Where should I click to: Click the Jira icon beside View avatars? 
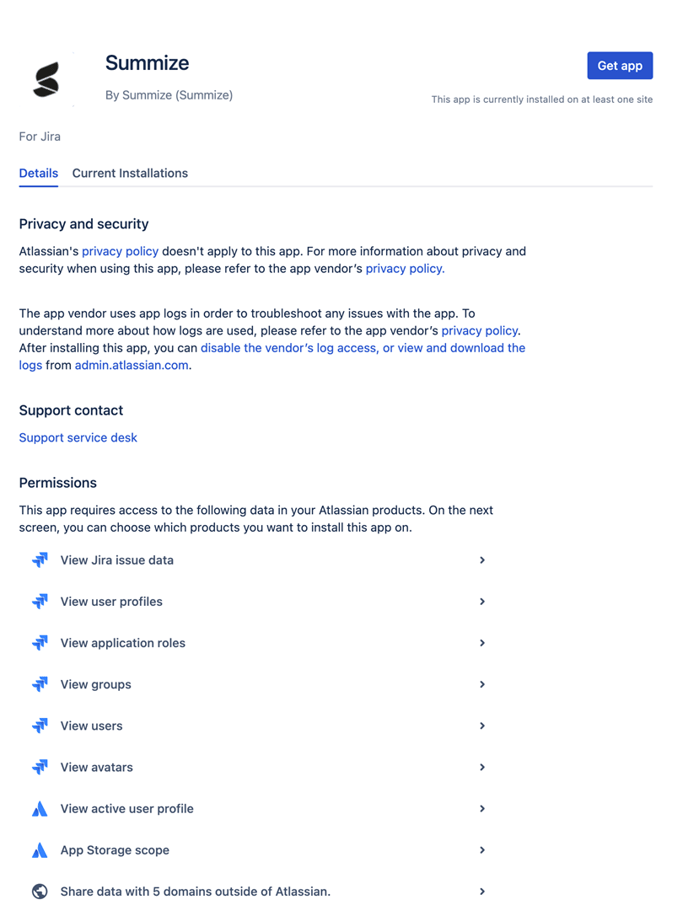40,767
